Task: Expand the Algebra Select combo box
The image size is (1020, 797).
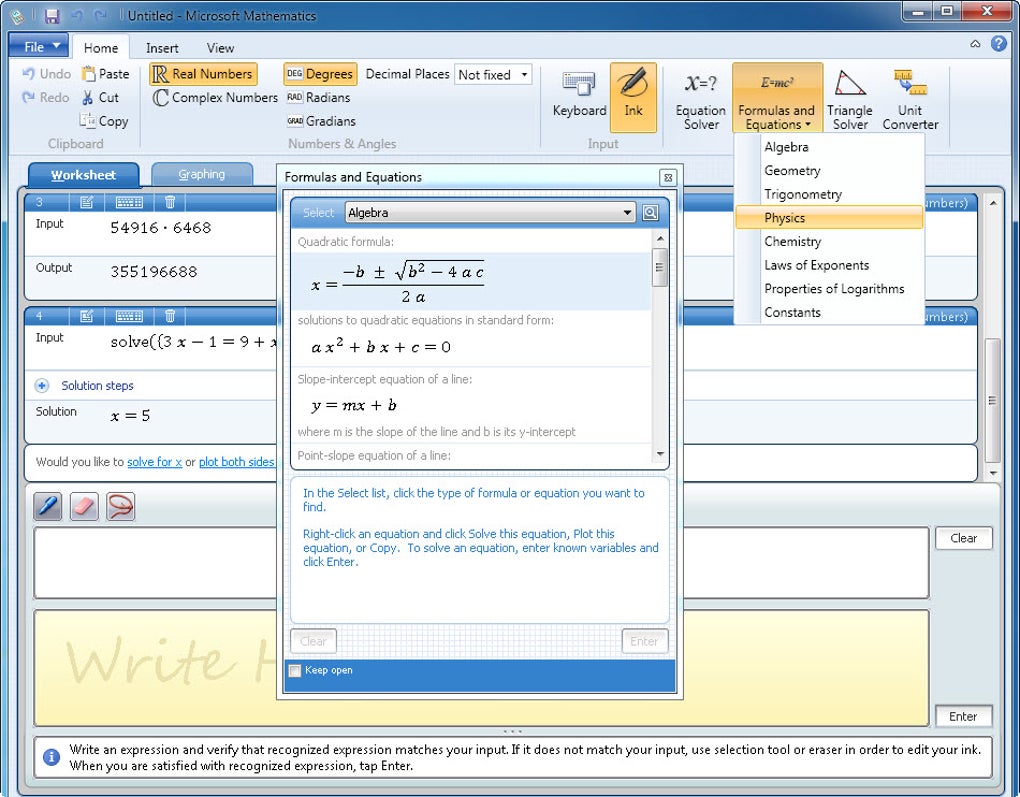Action: [x=490, y=213]
